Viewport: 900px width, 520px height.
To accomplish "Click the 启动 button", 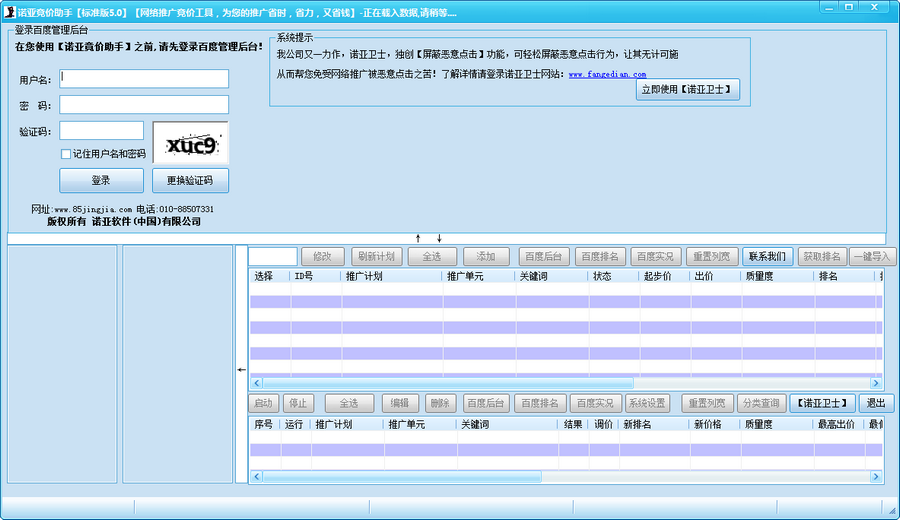I will [263, 403].
